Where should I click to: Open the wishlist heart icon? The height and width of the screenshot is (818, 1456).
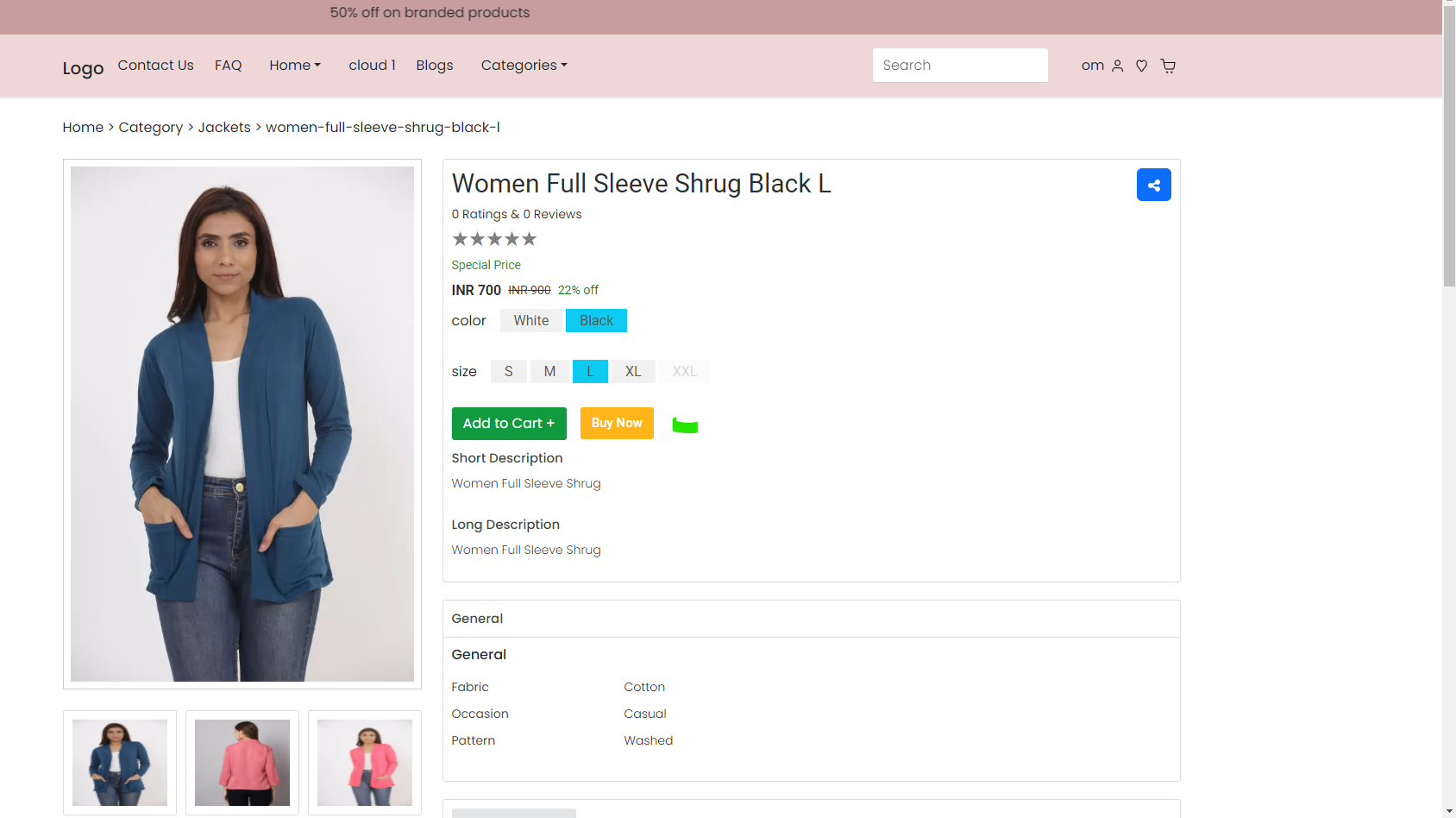click(x=1141, y=66)
